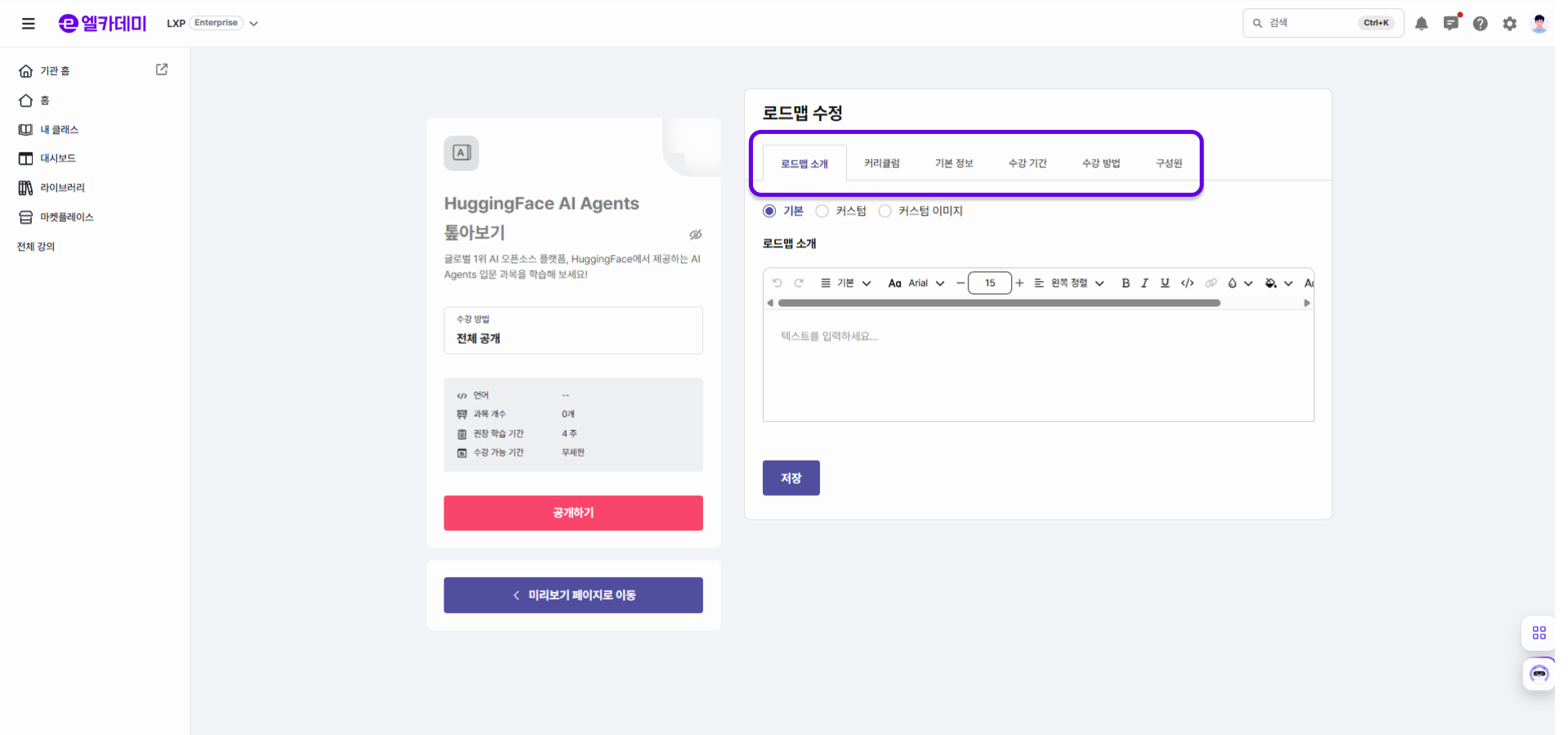This screenshot has height=735, width=1568.
Task: Open the 왼쪽 정렬 alignment dropdown
Action: [1069, 283]
